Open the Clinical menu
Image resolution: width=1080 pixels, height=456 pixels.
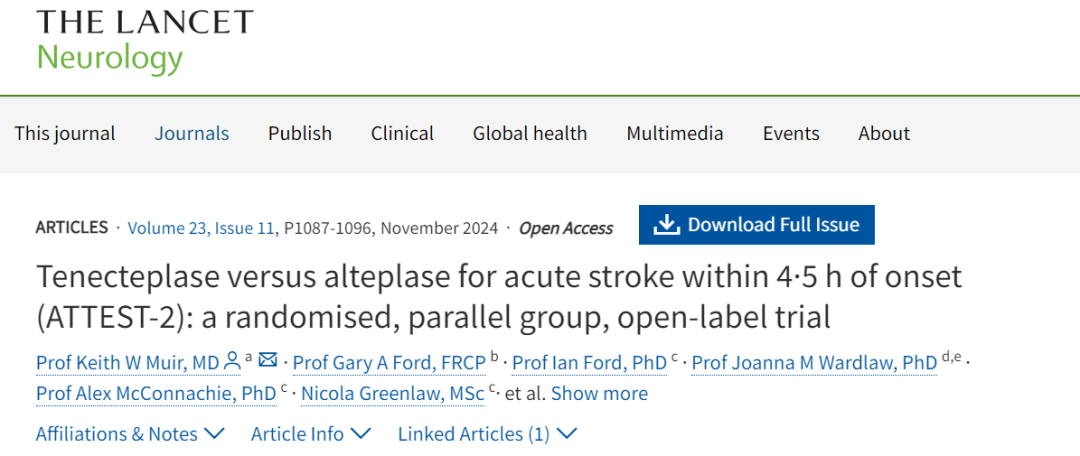coord(402,133)
